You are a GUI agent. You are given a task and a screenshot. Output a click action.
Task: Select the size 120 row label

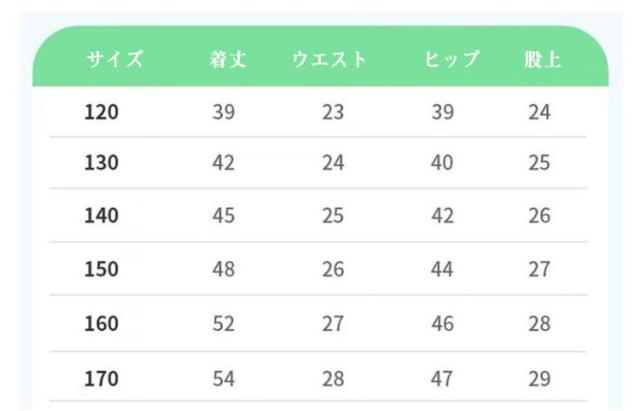[102, 112]
